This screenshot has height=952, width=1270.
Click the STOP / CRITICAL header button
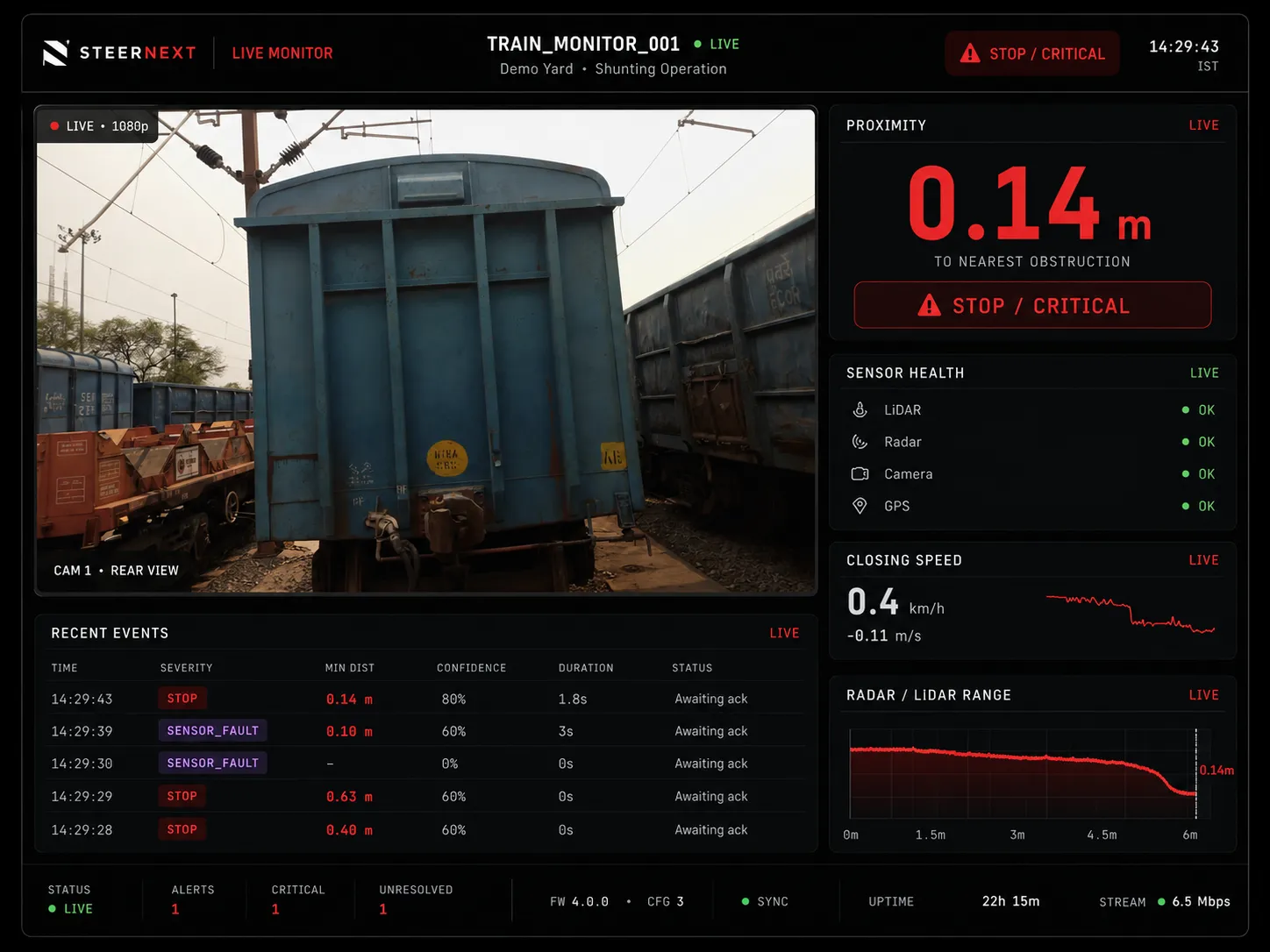click(1032, 53)
